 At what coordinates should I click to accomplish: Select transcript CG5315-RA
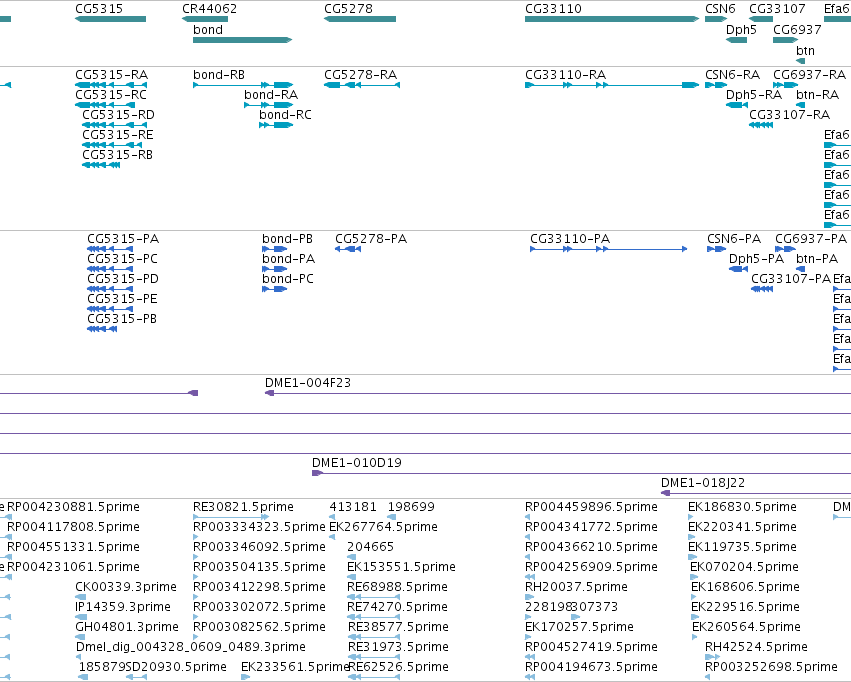pos(111,85)
